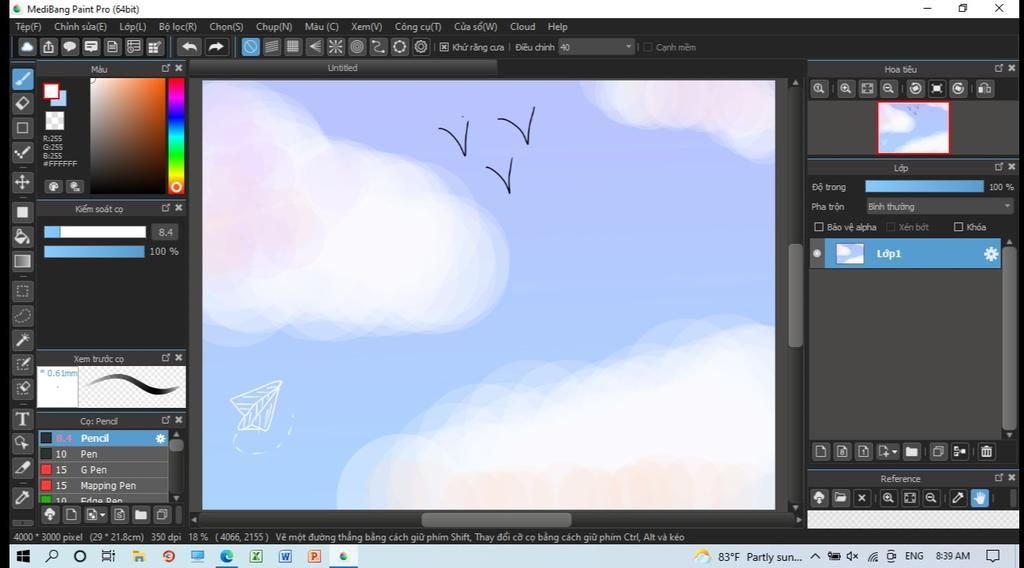Open the Công cụ(T) menu

point(418,27)
